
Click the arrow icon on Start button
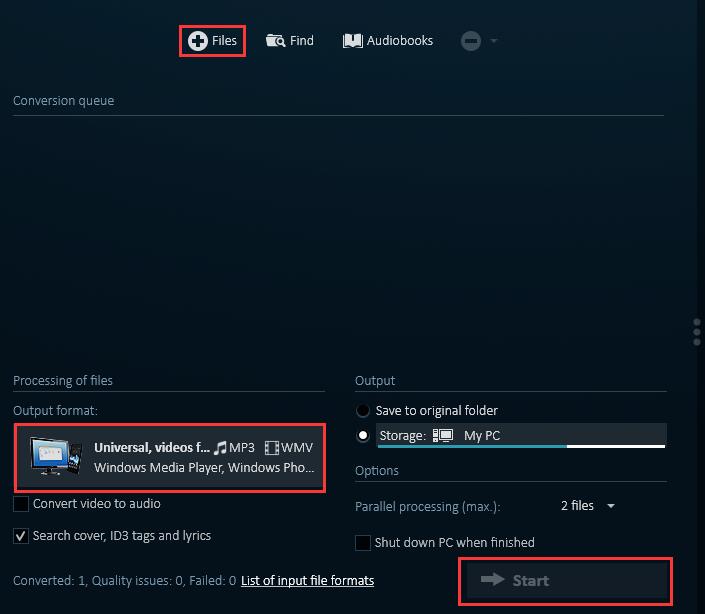[x=492, y=579]
